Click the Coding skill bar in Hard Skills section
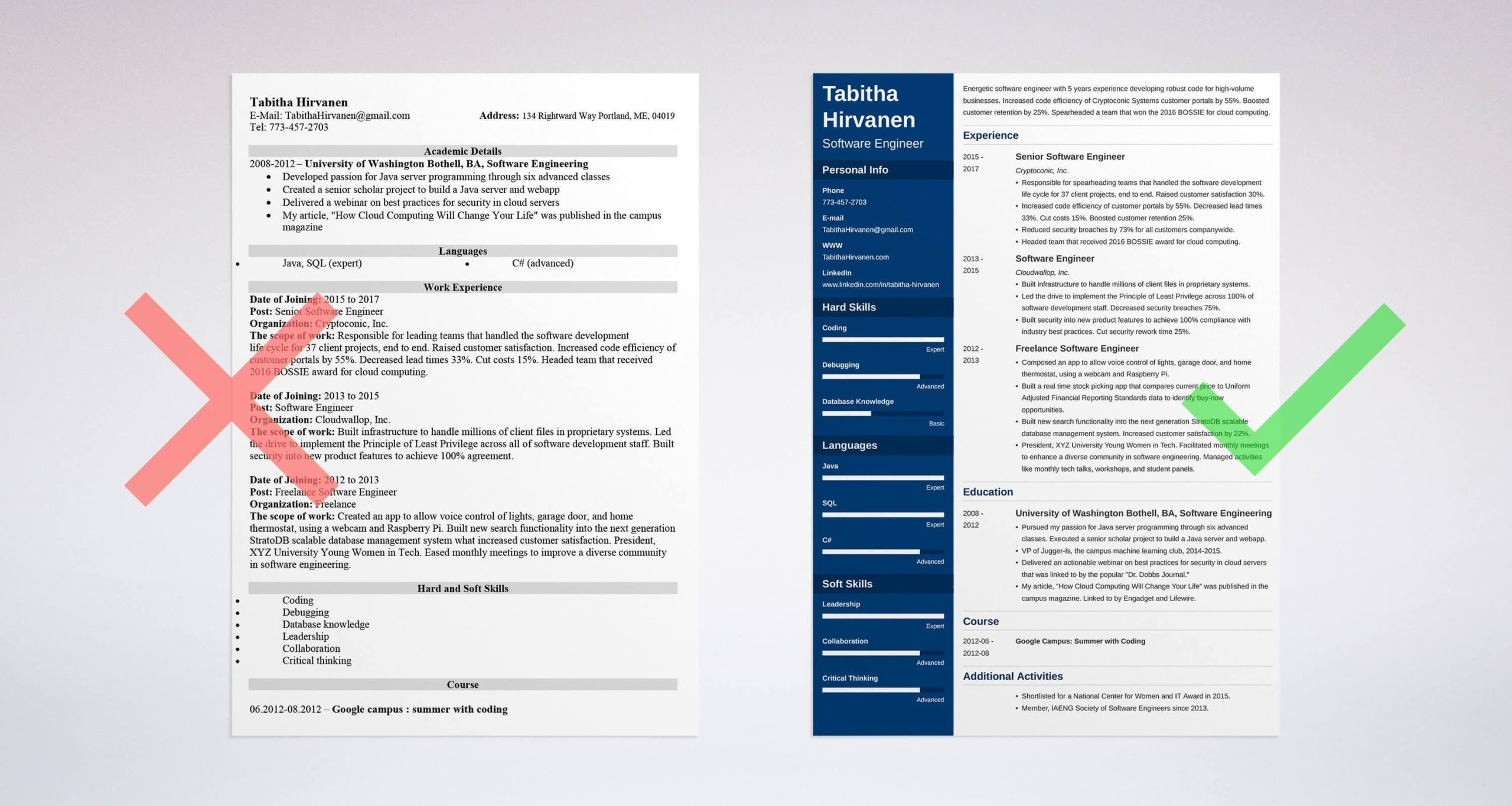The width and height of the screenshot is (1512, 806). click(879, 341)
